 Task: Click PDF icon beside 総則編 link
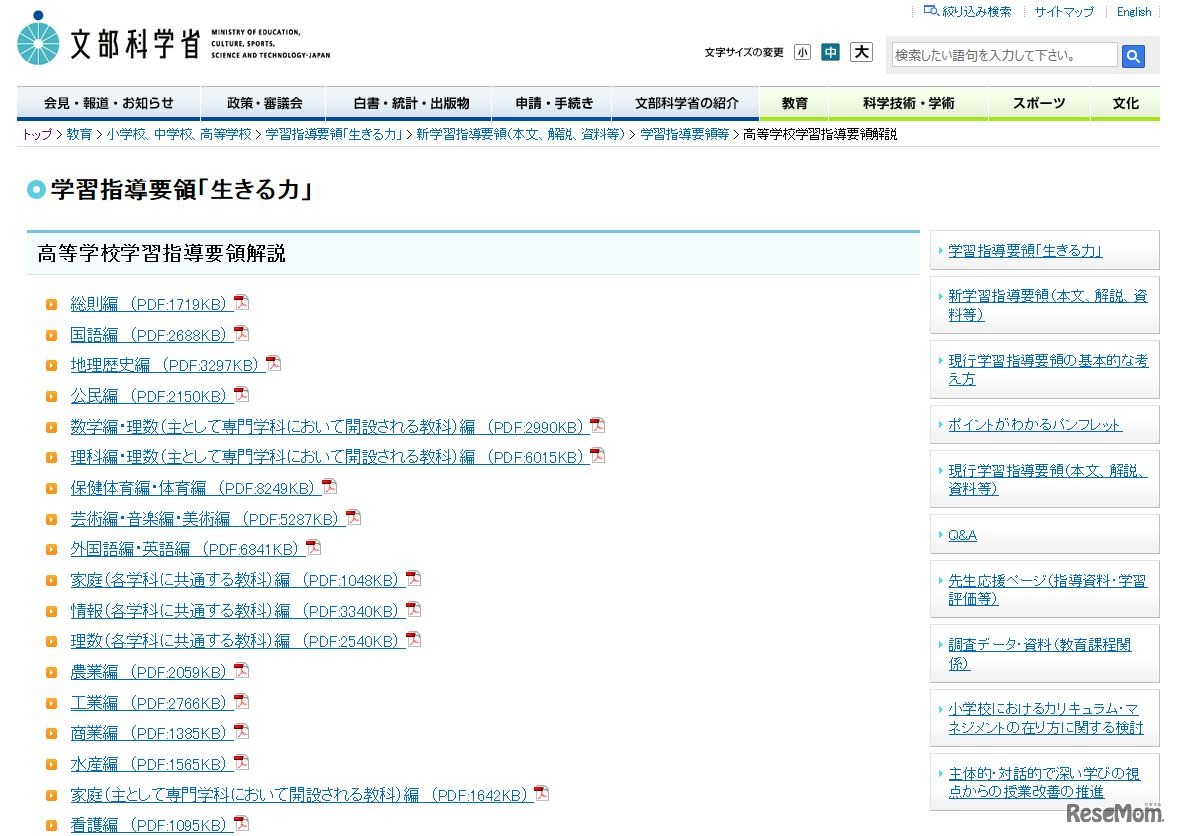click(x=241, y=303)
